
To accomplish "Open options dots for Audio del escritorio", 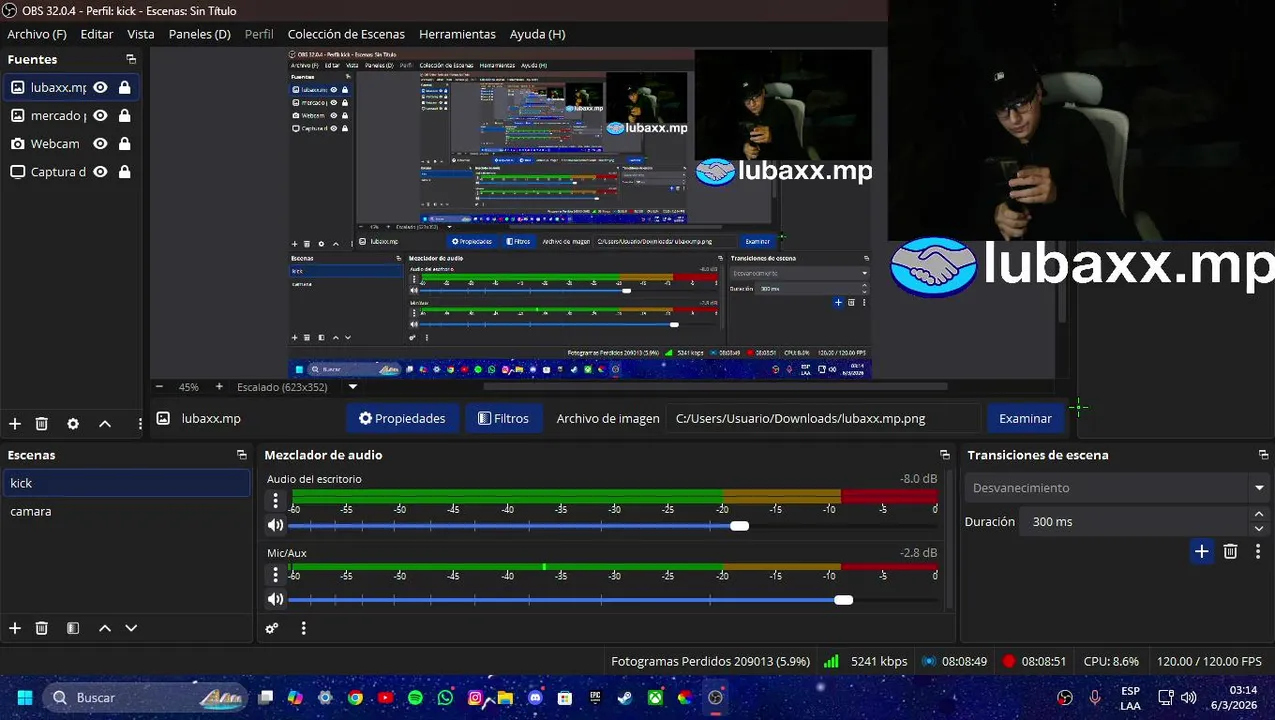I will (276, 500).
